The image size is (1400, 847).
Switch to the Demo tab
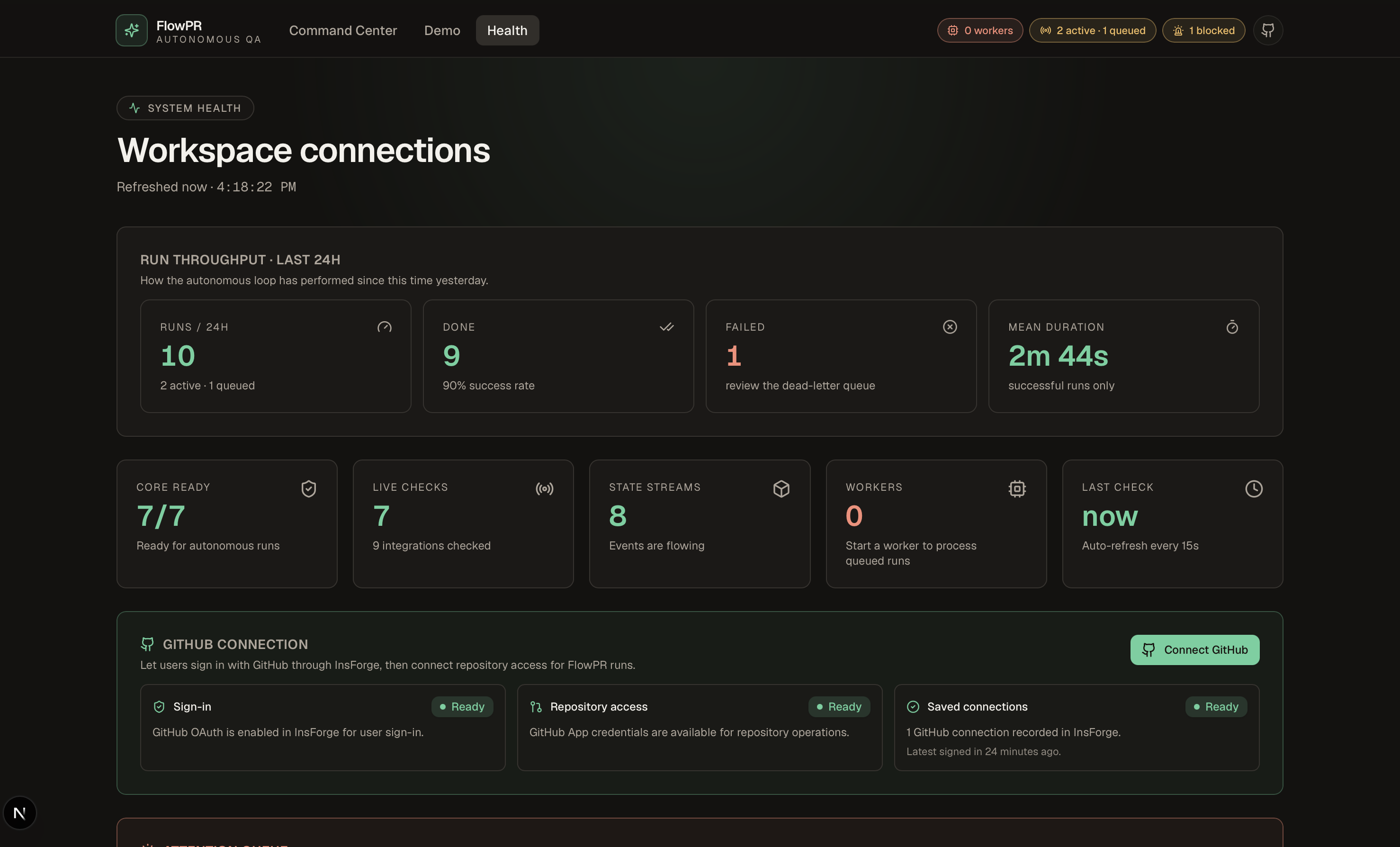[441, 30]
